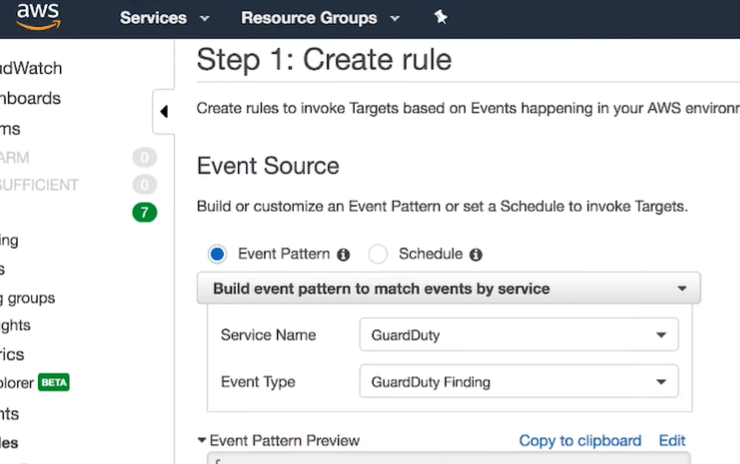
Task: Click the BETA badge in sidebar
Action: point(54,383)
